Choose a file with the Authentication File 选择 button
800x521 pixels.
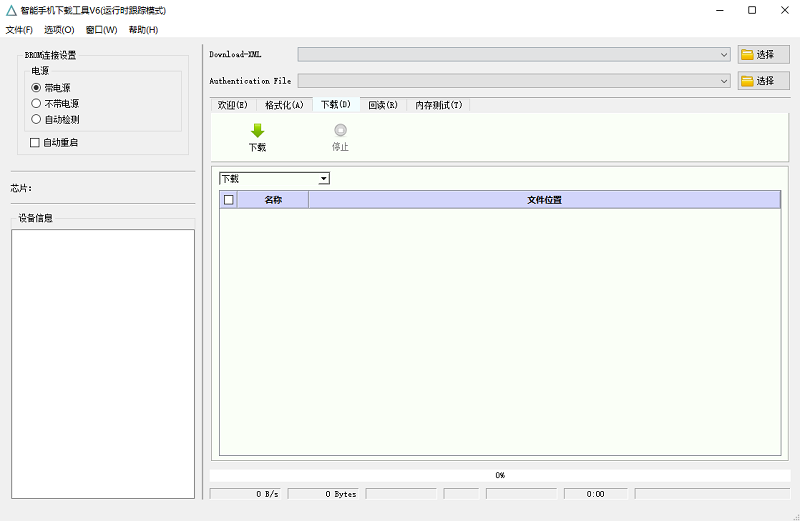[x=763, y=81]
